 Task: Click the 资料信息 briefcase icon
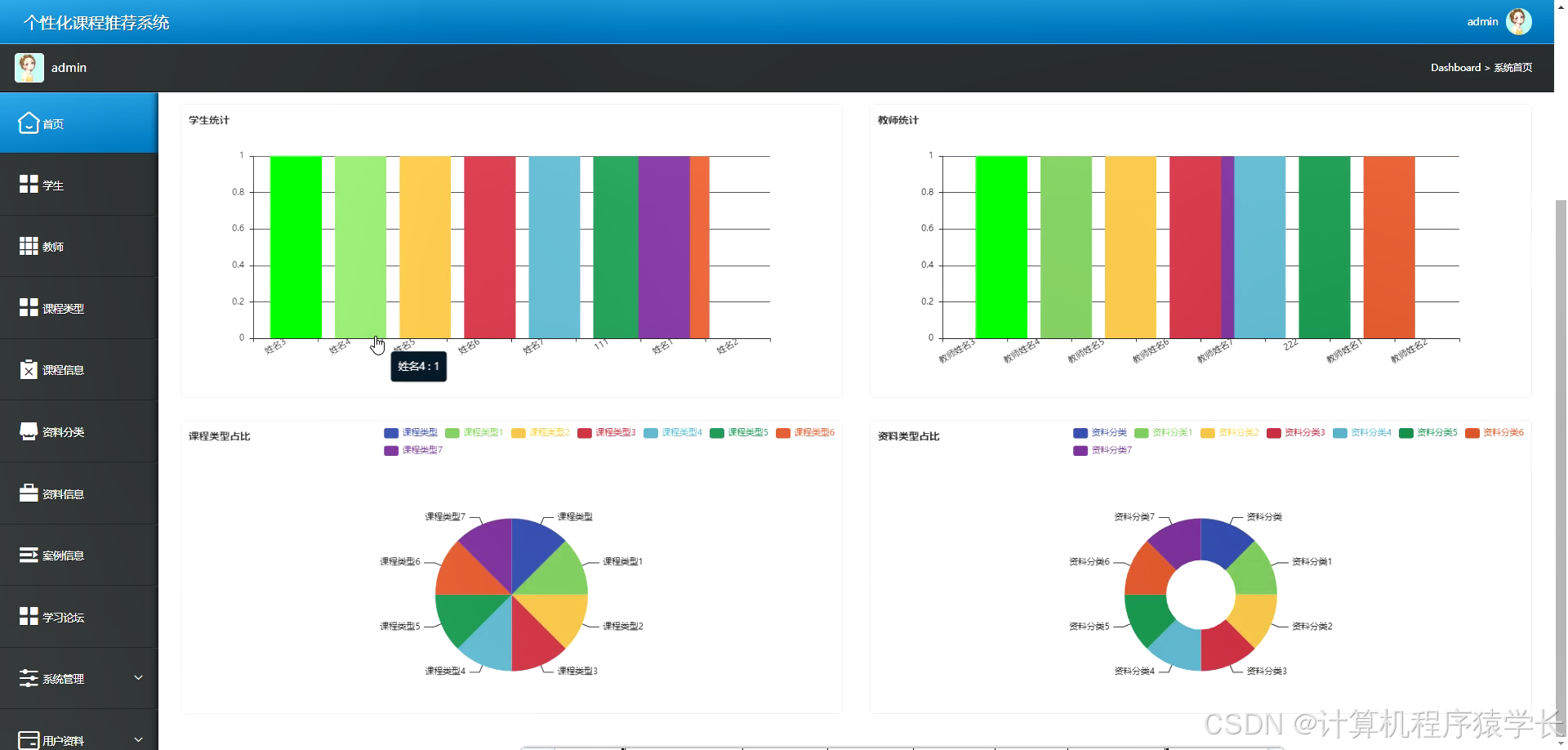pos(29,493)
